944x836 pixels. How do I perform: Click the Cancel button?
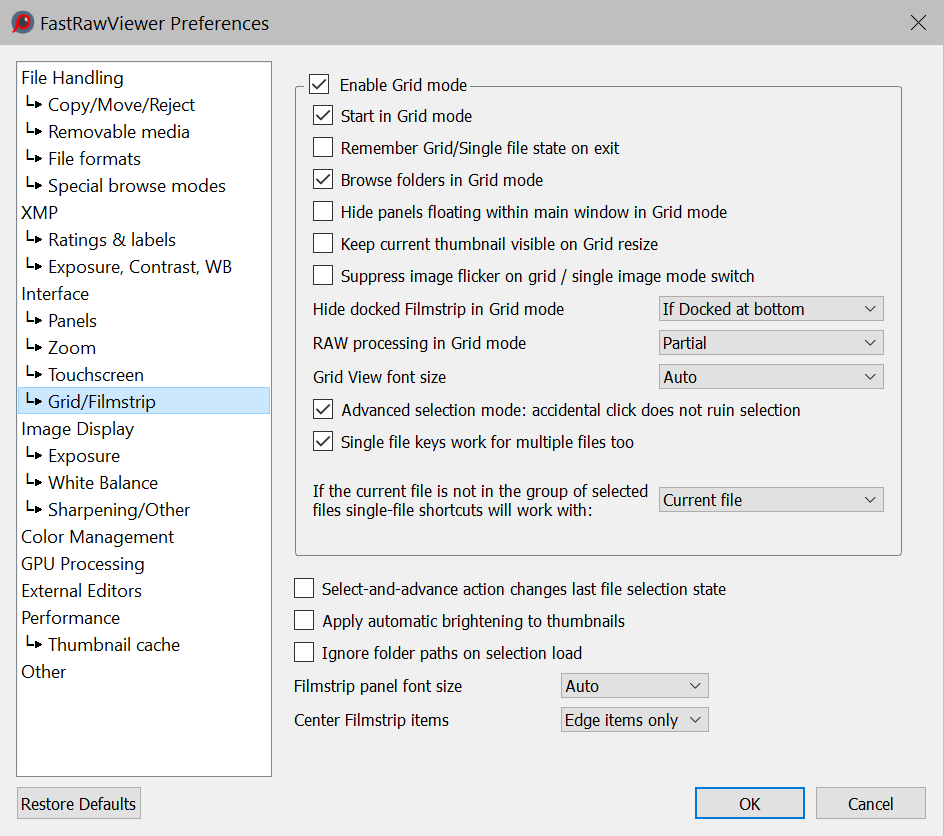[x=870, y=804]
